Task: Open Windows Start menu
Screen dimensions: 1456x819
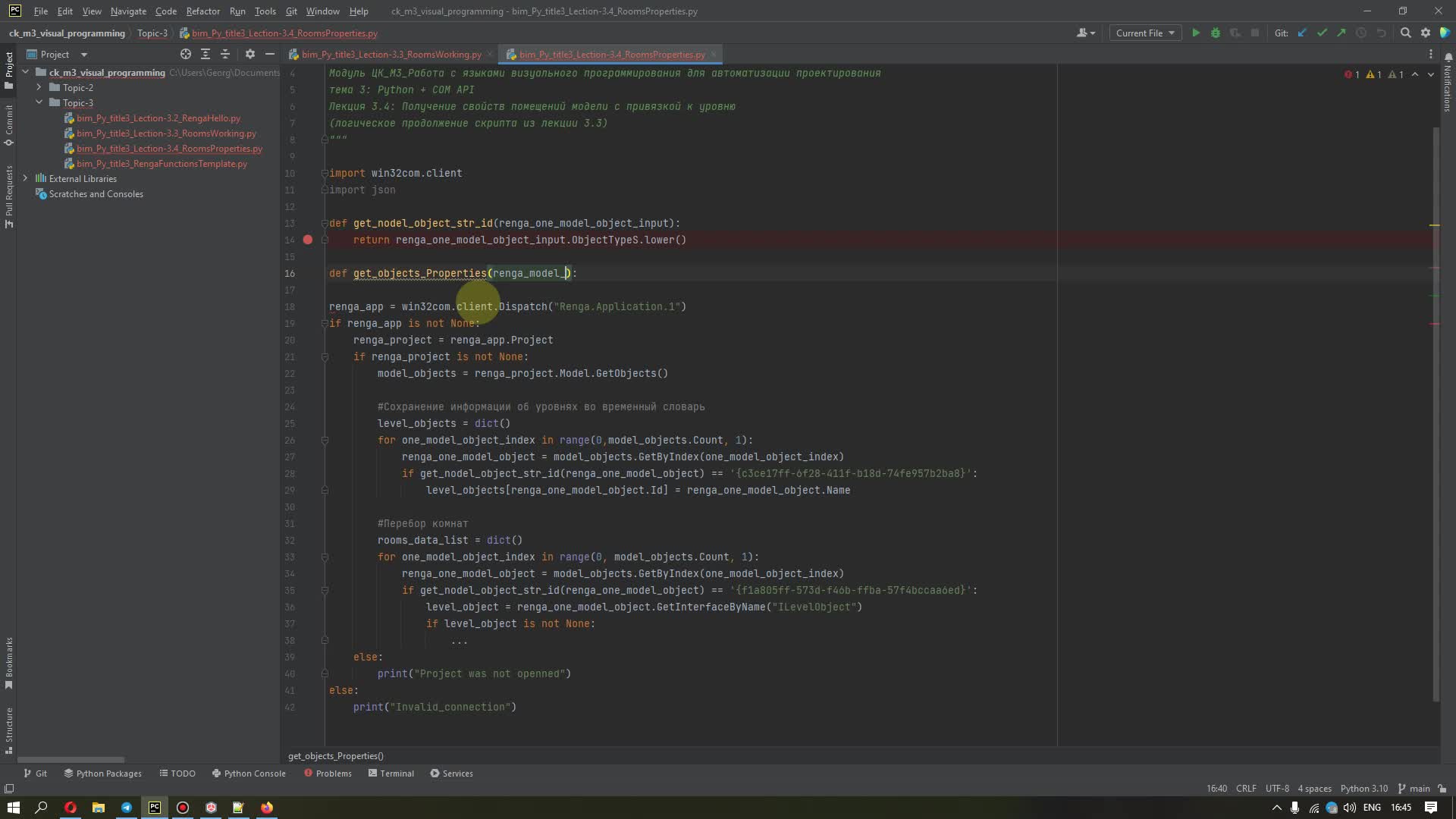Action: pyautogui.click(x=14, y=808)
